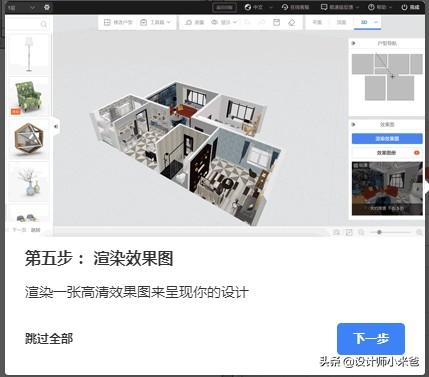This screenshot has width=429, height=377.
Task: Select the vase with branches thumbnail
Action: click(29, 182)
